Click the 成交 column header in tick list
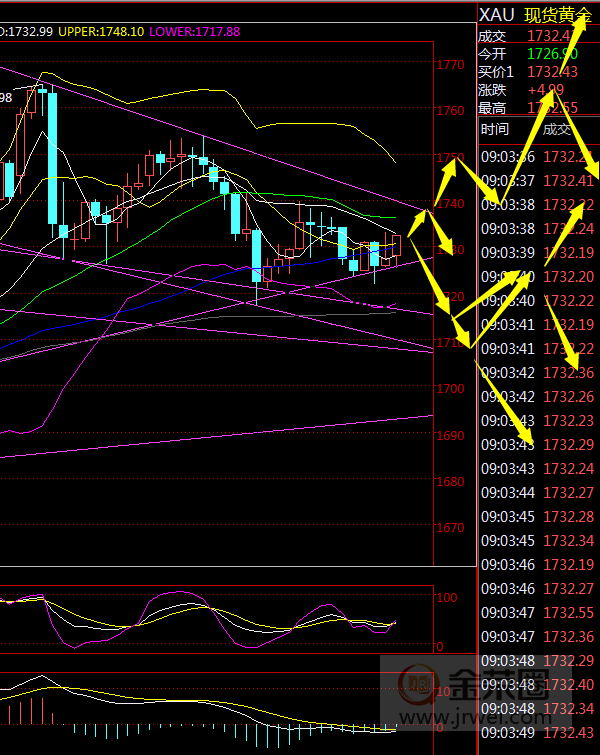The width and height of the screenshot is (600, 755). click(x=557, y=129)
